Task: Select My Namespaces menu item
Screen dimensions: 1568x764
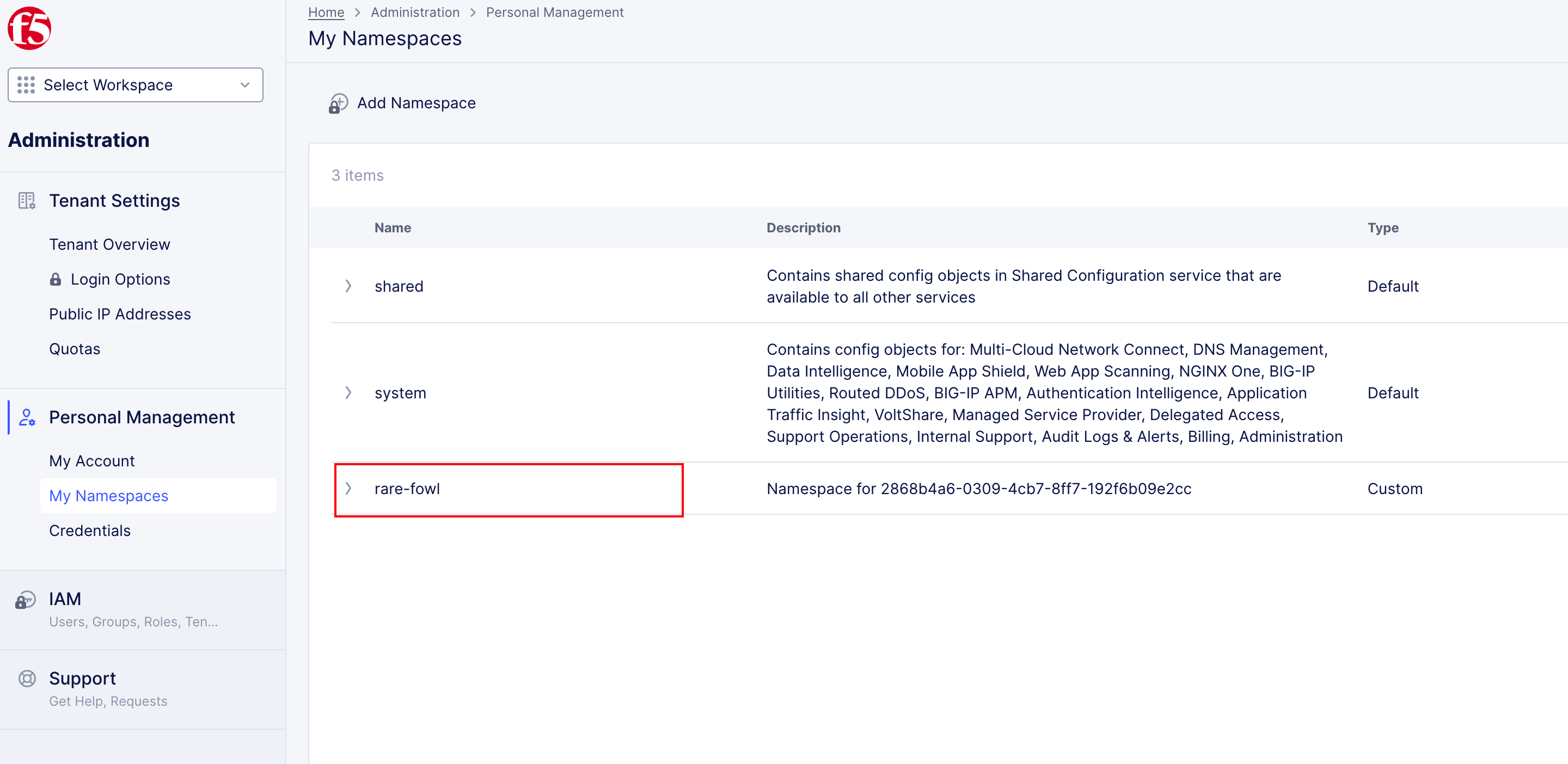Action: [x=158, y=496]
